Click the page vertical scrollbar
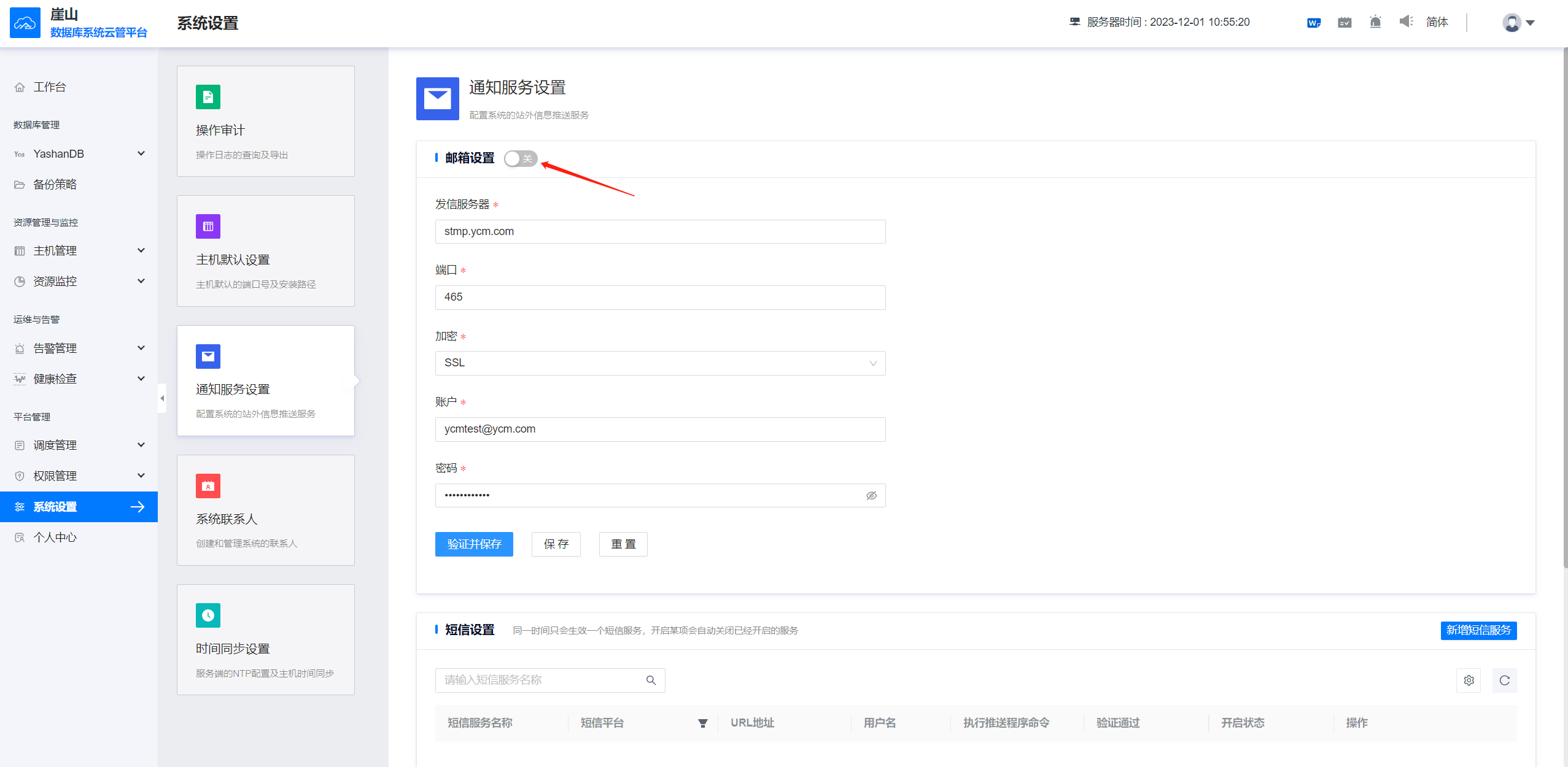1568x767 pixels. [1564, 307]
